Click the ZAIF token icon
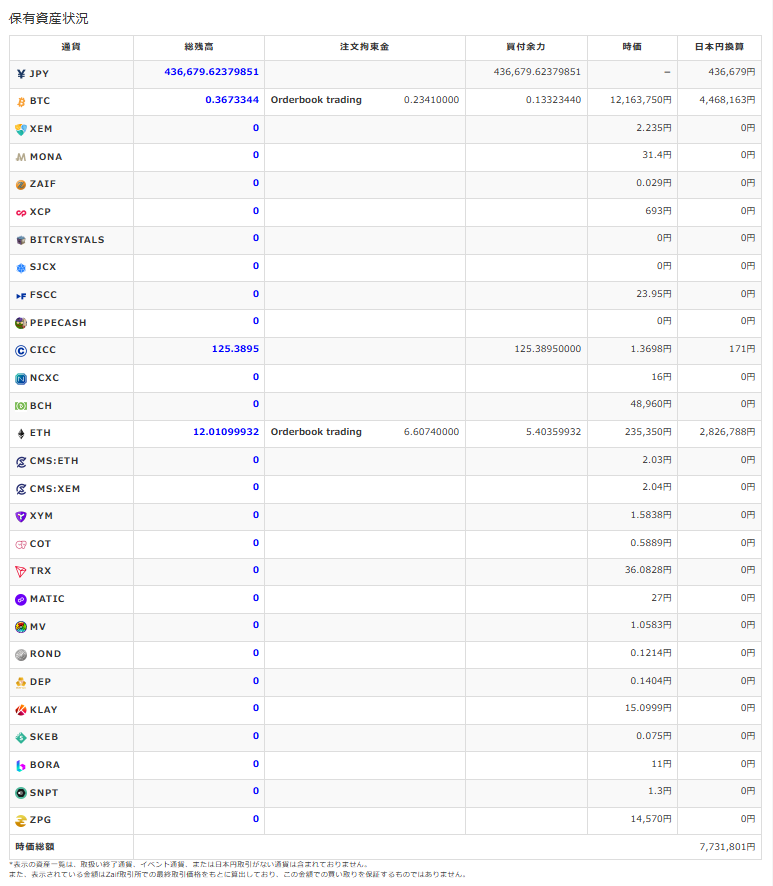 tap(21, 185)
